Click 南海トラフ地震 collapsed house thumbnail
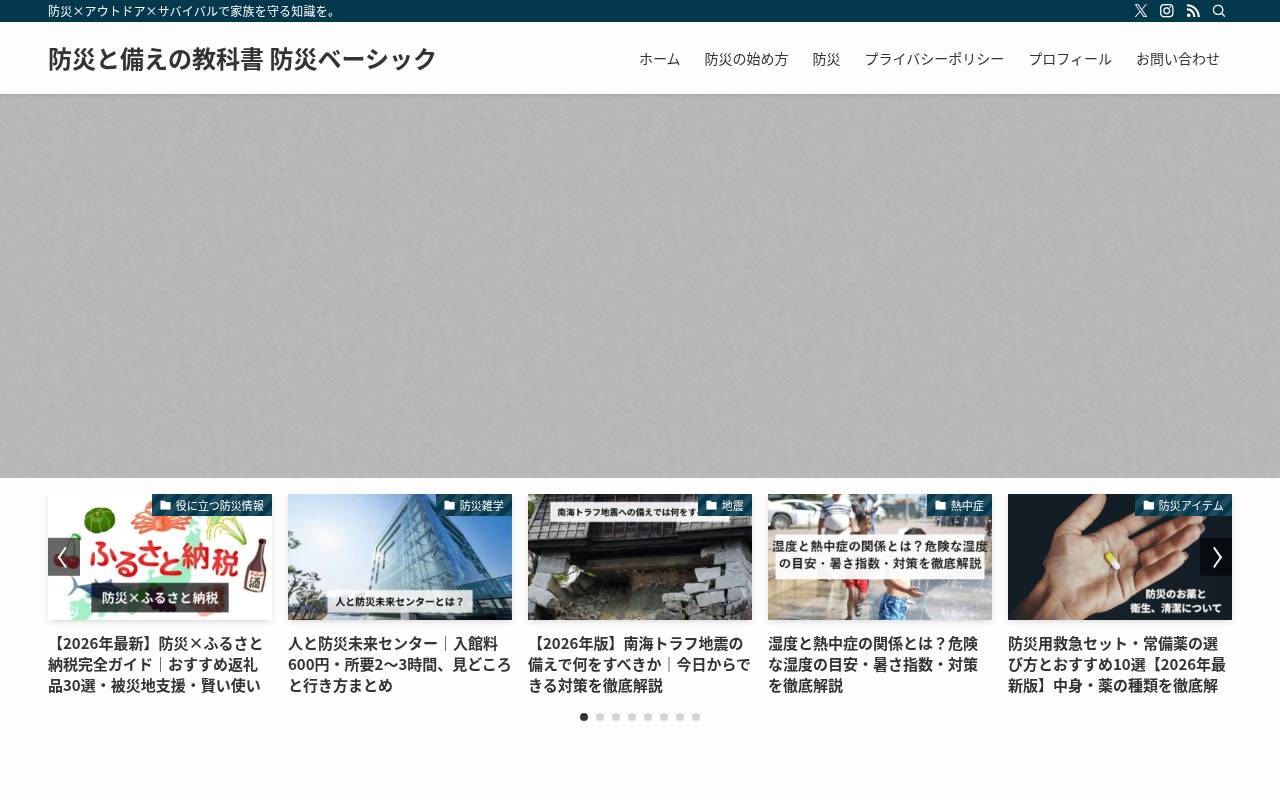Viewport: 1280px width, 800px height. coord(640,557)
